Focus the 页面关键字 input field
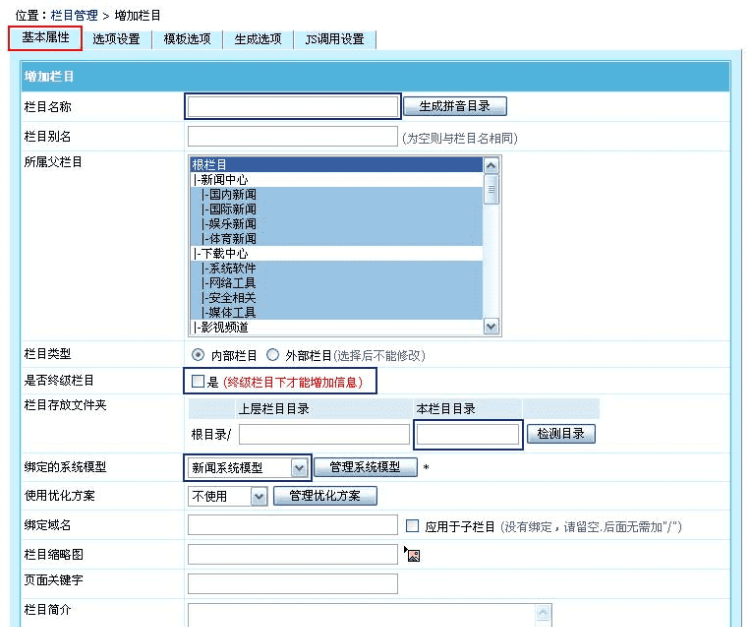748x627 pixels. pyautogui.click(x=293, y=584)
